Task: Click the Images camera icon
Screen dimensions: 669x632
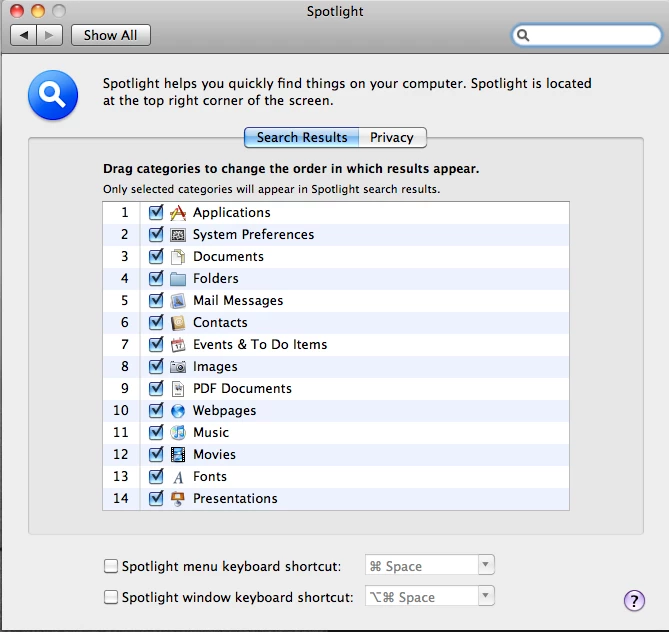Action: 178,367
